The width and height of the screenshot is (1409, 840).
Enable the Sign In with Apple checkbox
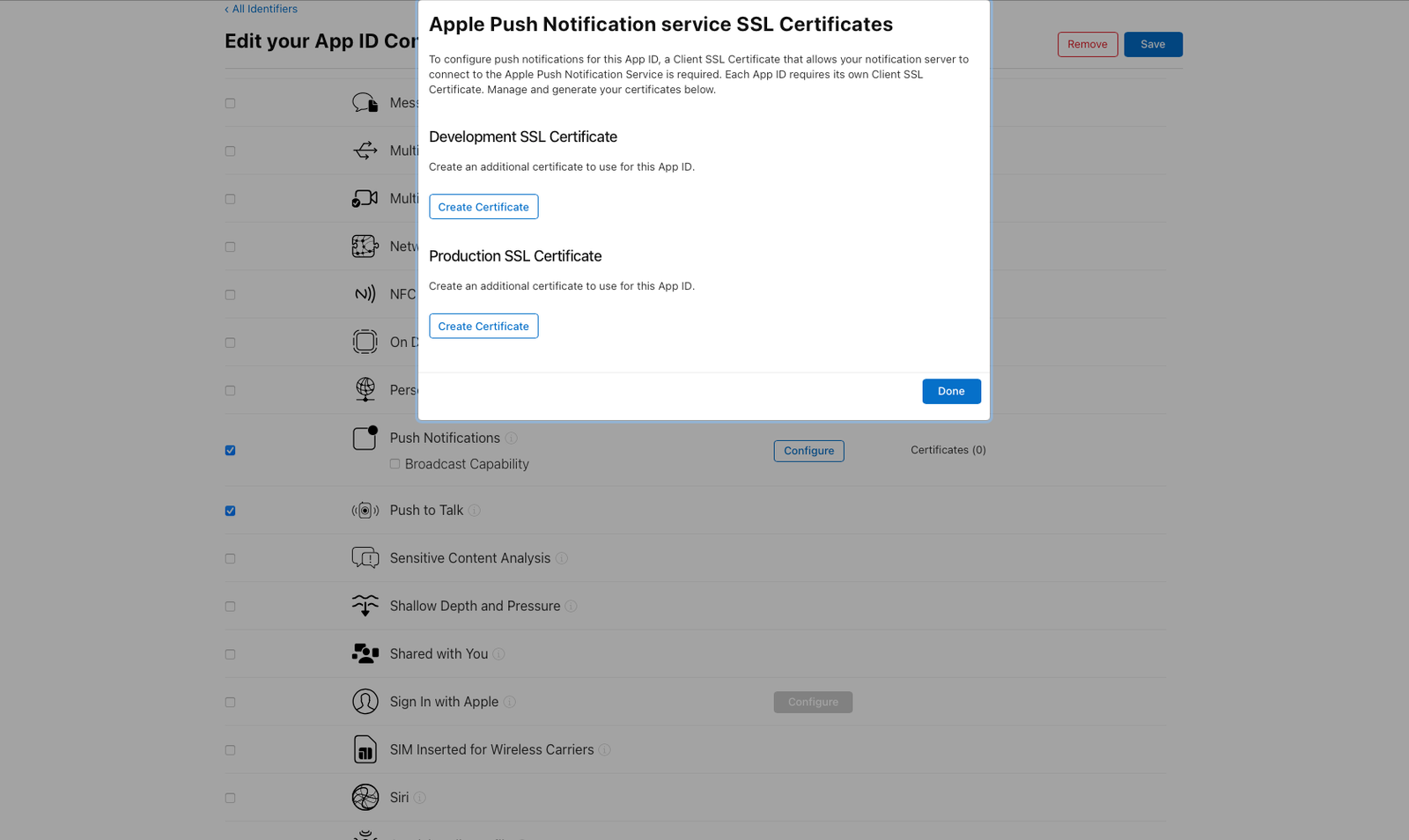[230, 703]
